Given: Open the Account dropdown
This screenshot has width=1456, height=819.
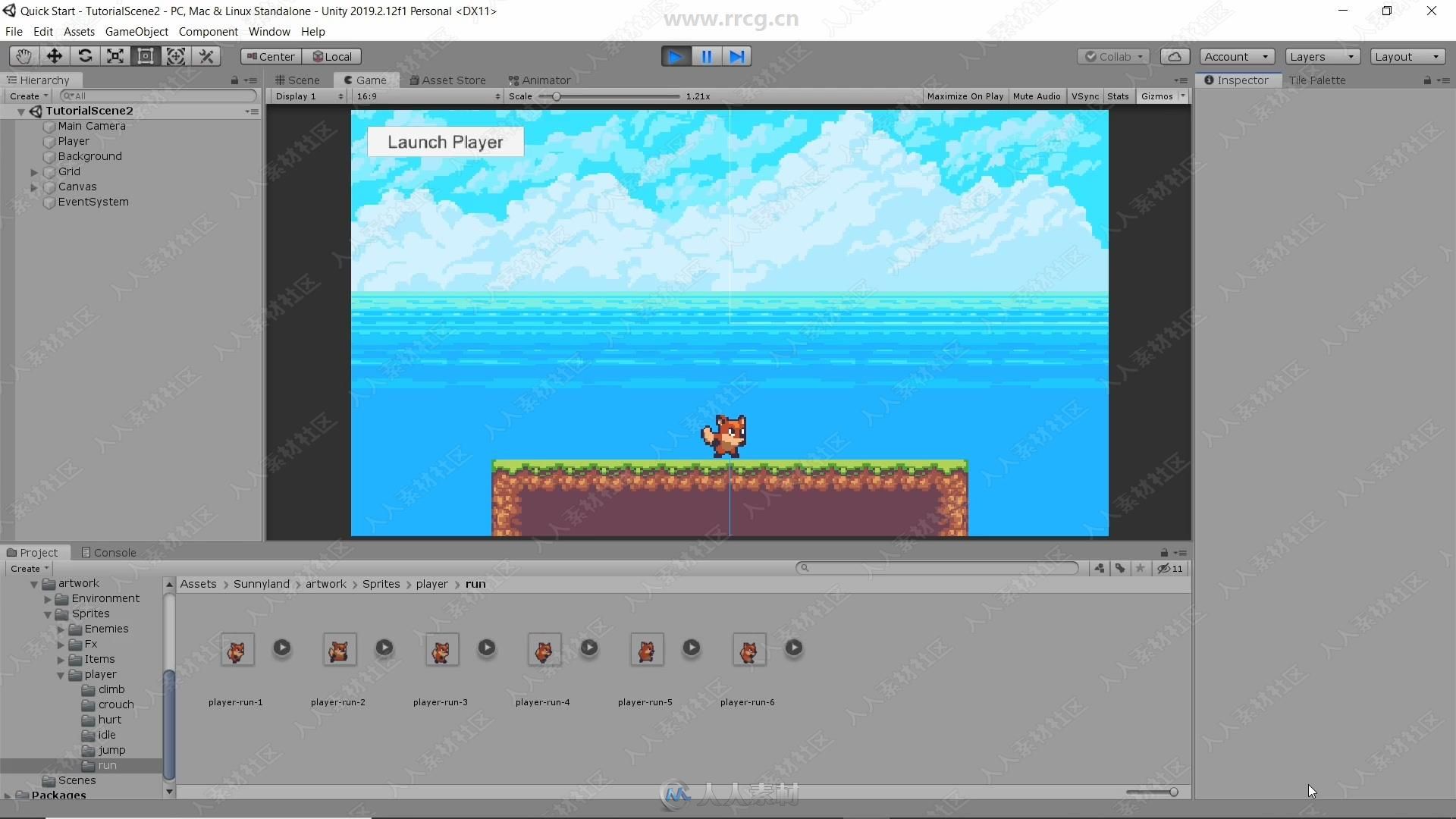Looking at the screenshot, I should 1237,57.
